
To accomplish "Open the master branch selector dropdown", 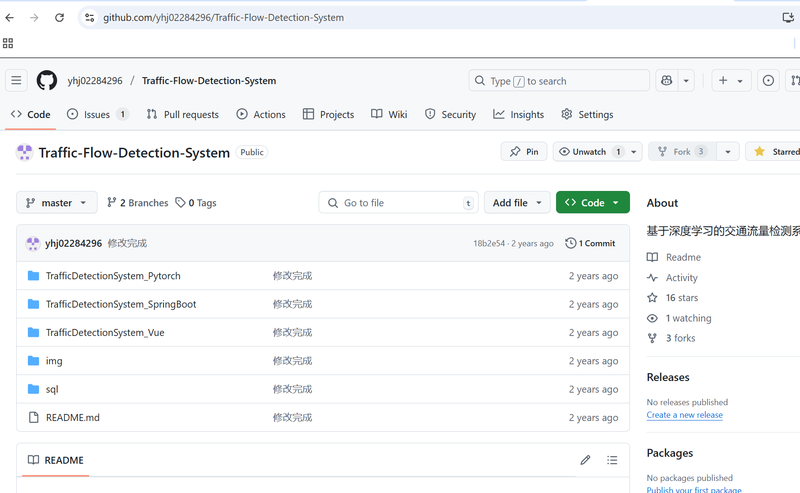I will (x=57, y=203).
